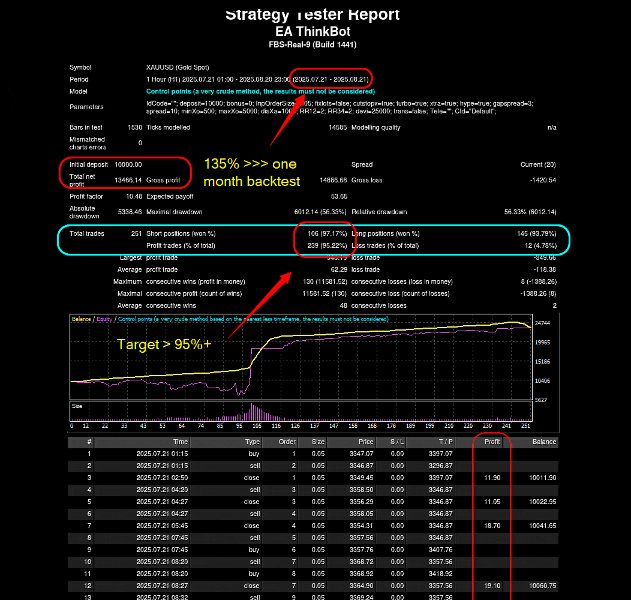Screen dimensions: 631x600
Task: Select the "10060.75" balance in row 12
Action: (x=542, y=586)
